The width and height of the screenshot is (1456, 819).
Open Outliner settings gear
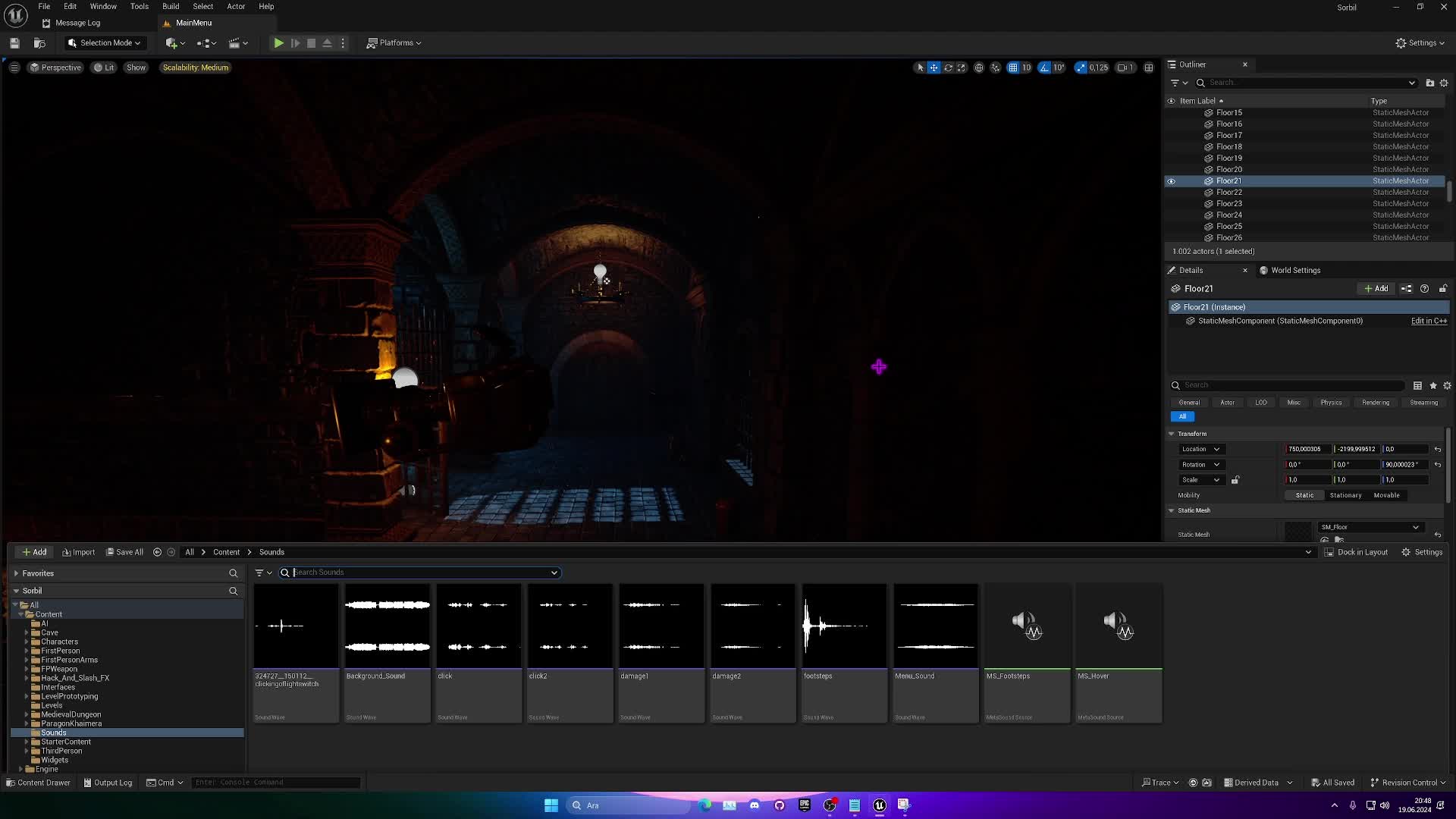coord(1444,83)
